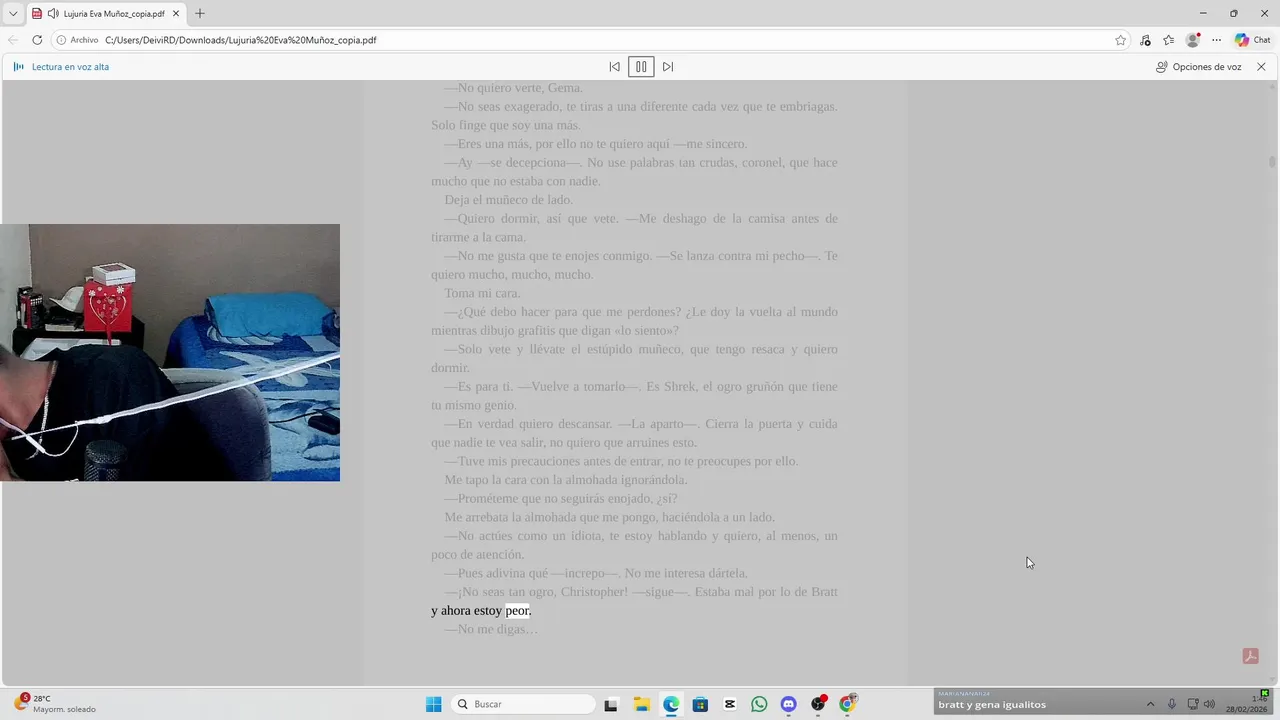Reload the PDF page
This screenshot has height=720, width=1280.
click(37, 40)
